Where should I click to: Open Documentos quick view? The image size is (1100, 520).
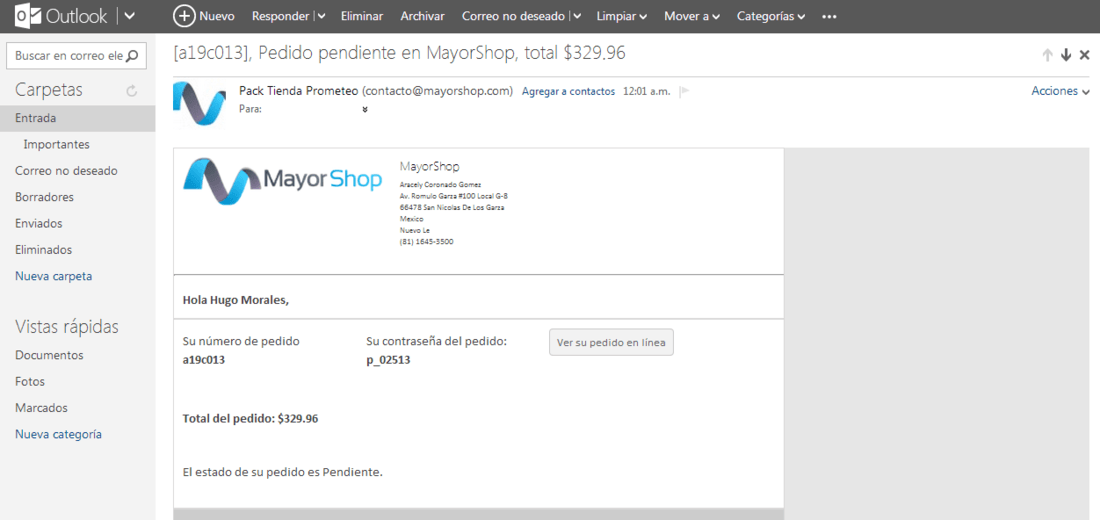click(x=49, y=355)
